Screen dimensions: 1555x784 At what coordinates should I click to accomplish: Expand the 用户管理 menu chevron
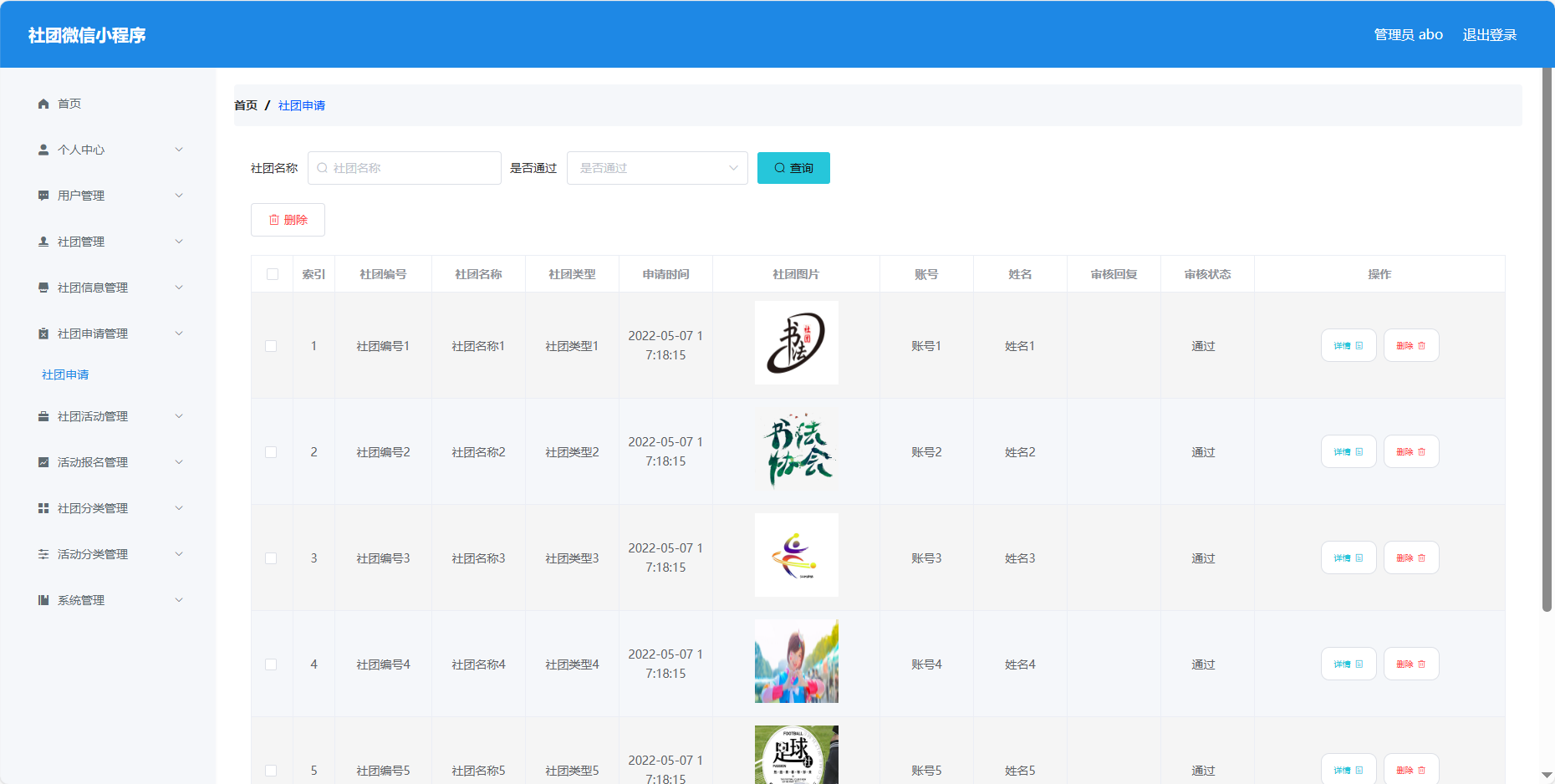pos(179,196)
